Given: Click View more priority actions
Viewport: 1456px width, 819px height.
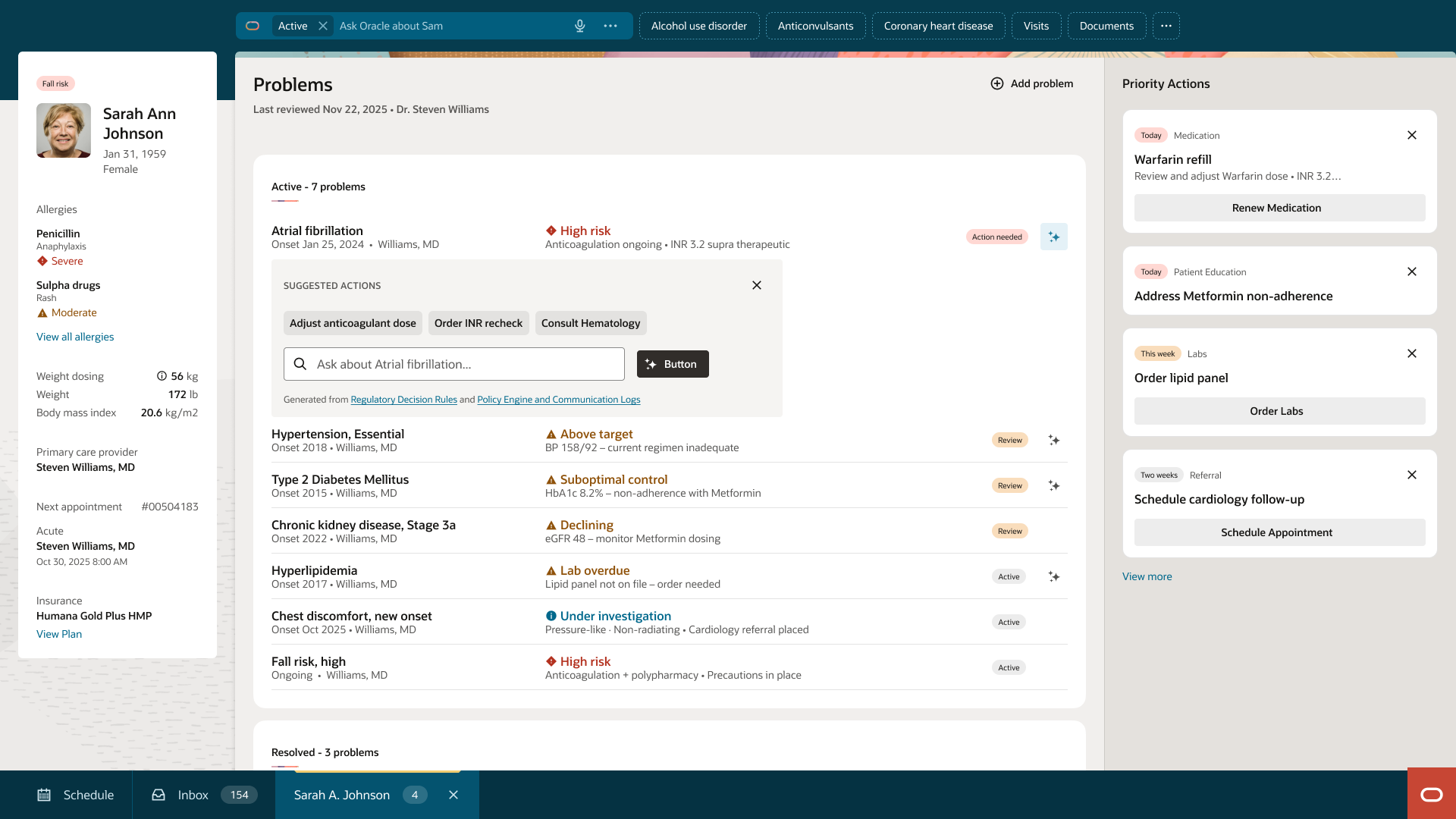Looking at the screenshot, I should [1147, 576].
